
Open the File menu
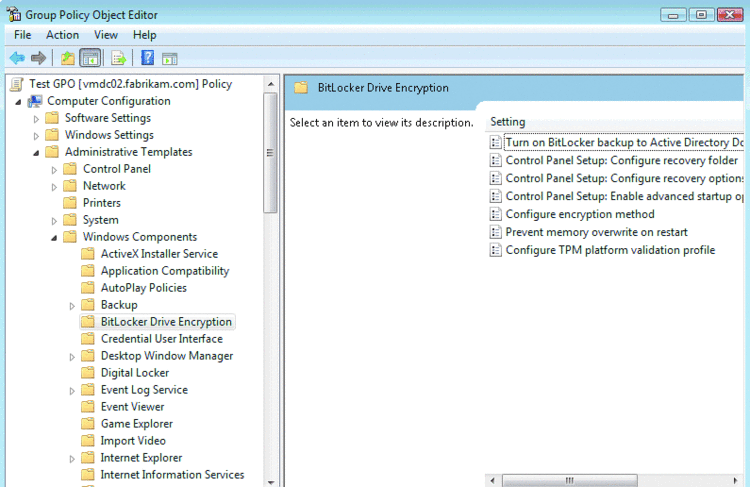tap(22, 35)
